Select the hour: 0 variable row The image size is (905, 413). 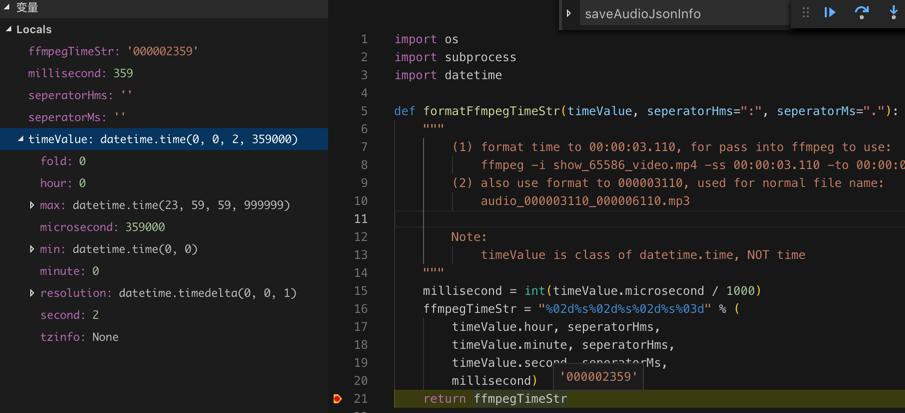click(x=164, y=183)
